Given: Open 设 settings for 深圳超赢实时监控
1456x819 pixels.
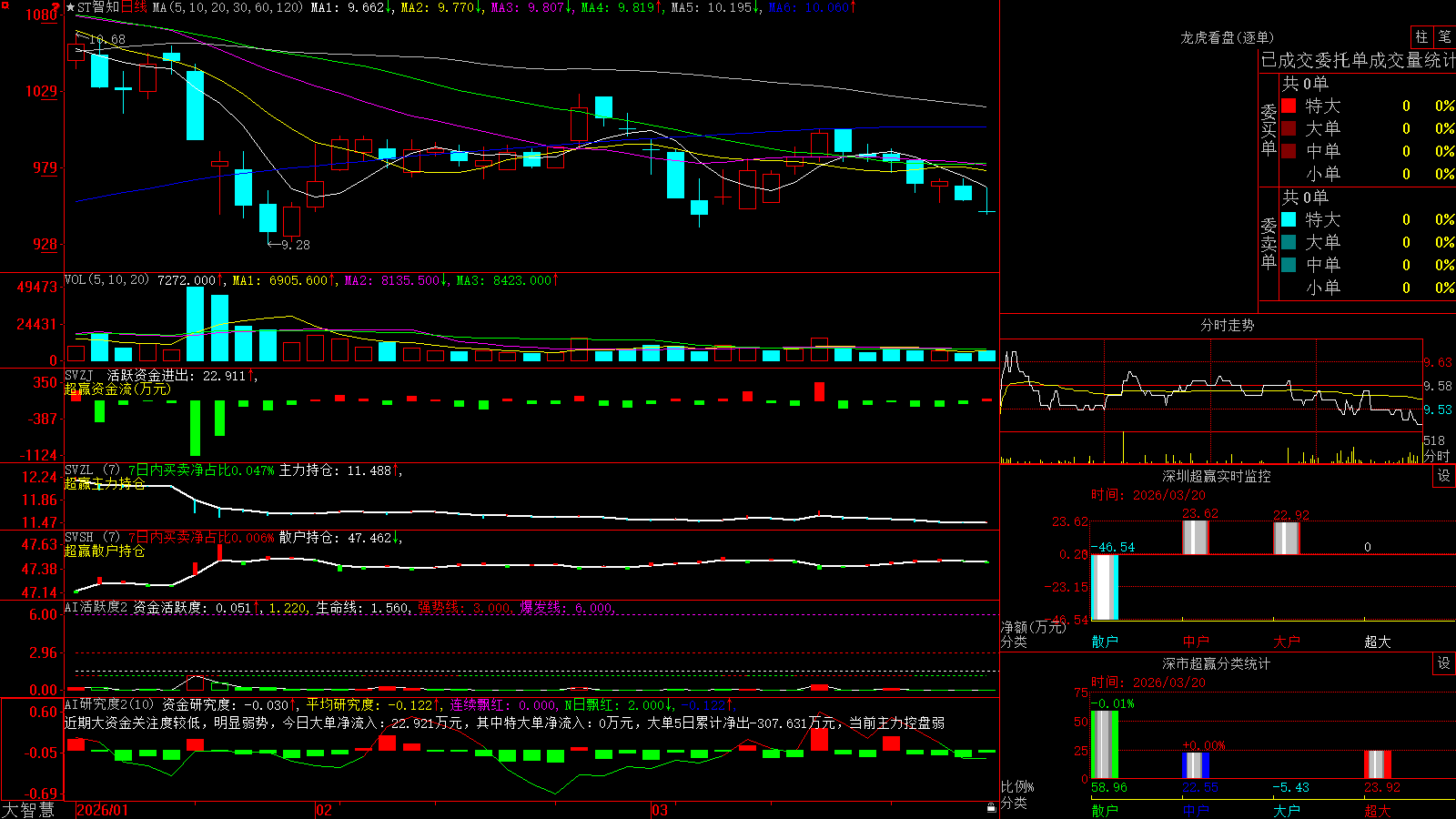Looking at the screenshot, I should (1444, 476).
